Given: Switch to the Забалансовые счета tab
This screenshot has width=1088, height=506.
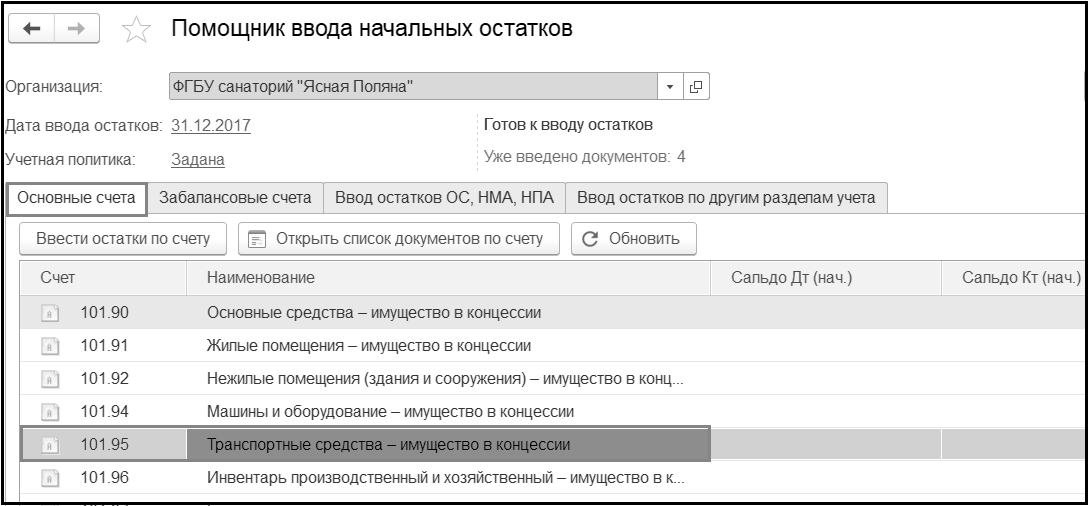Looking at the screenshot, I should [235, 198].
